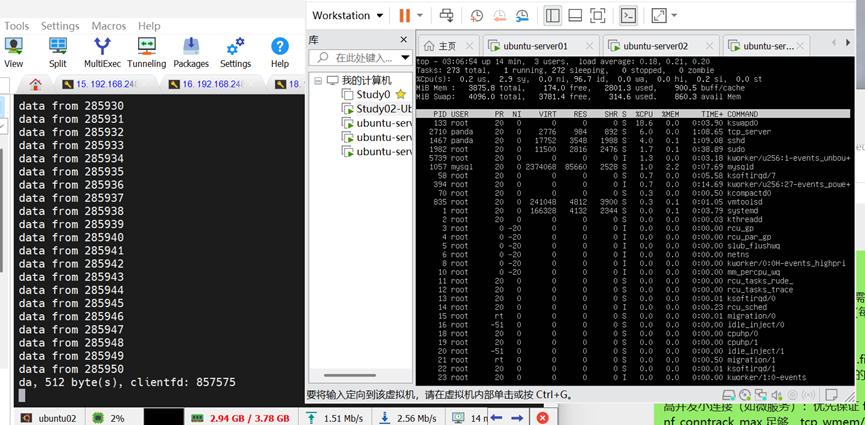This screenshot has height=425, width=865.
Task: Click the Tunneling toolbar icon
Action: (x=146, y=52)
